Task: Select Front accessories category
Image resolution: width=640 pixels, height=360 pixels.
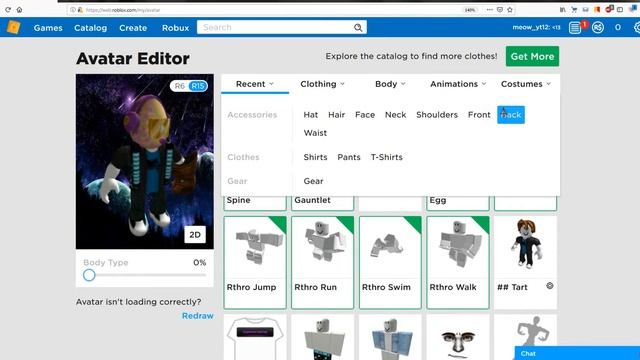Action: click(479, 115)
